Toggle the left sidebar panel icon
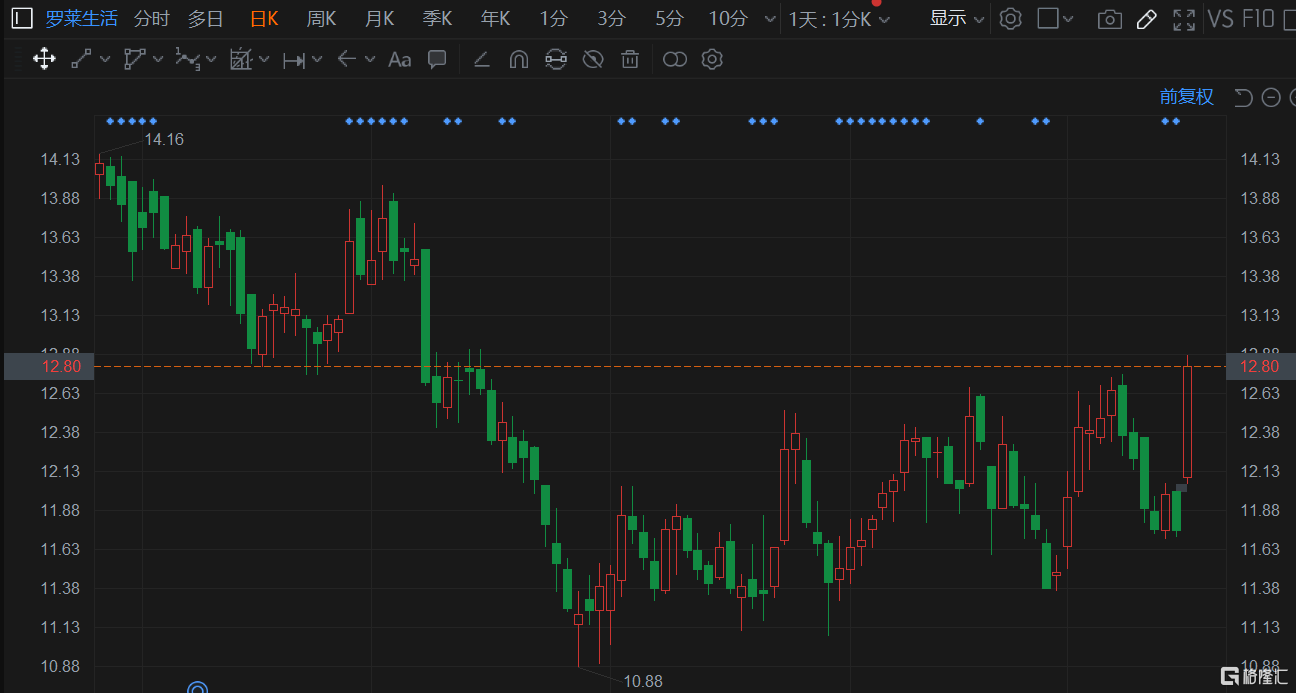Viewport: 1296px width, 693px height. [22, 19]
